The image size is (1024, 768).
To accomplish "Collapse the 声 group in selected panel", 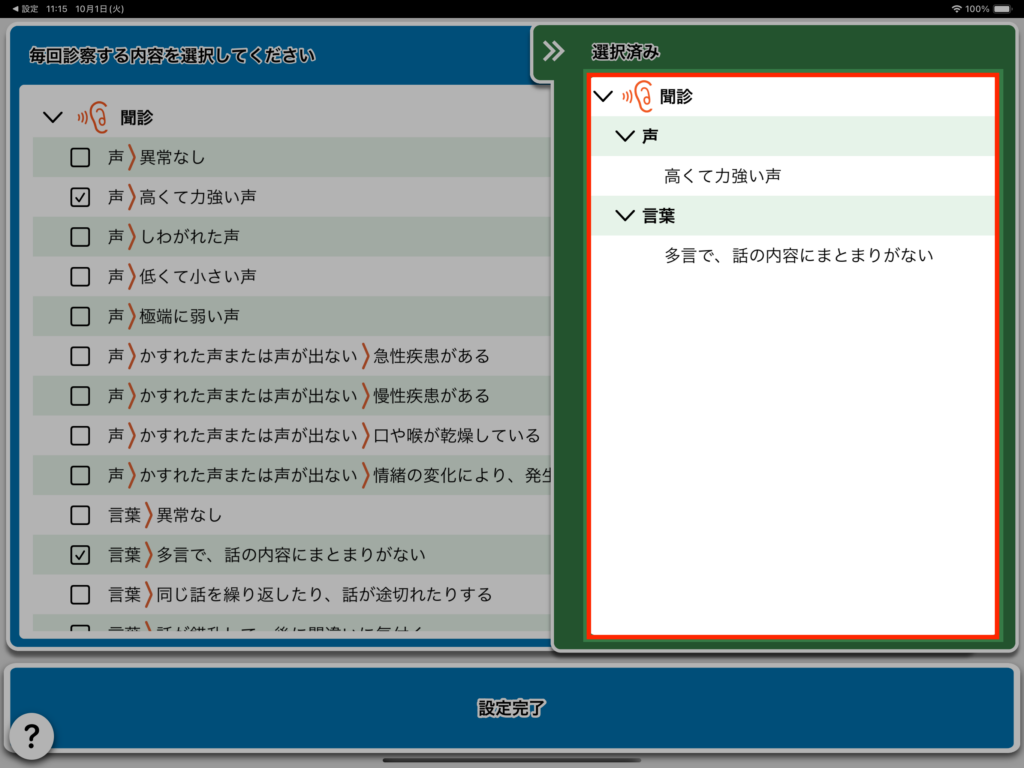I will click(626, 136).
